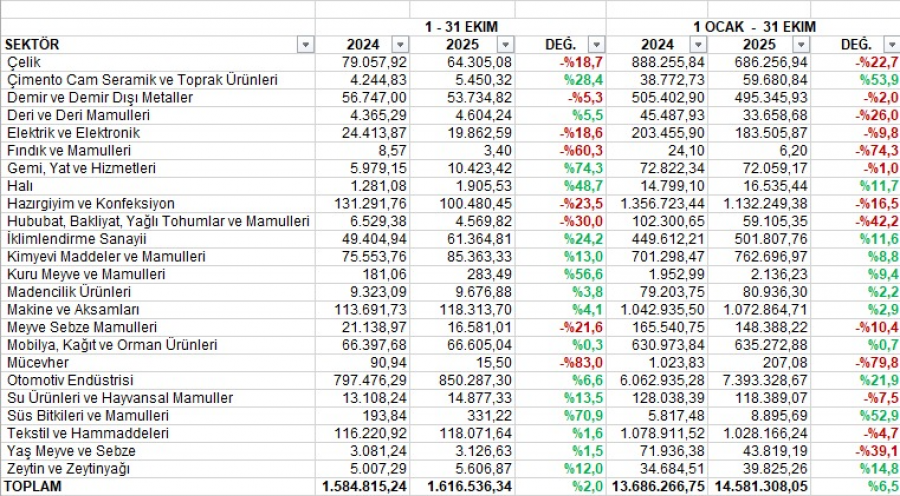
Task: Expand the DEĞ. filter under 1 OCAK - 31 EKİM
Action: click(x=891, y=45)
